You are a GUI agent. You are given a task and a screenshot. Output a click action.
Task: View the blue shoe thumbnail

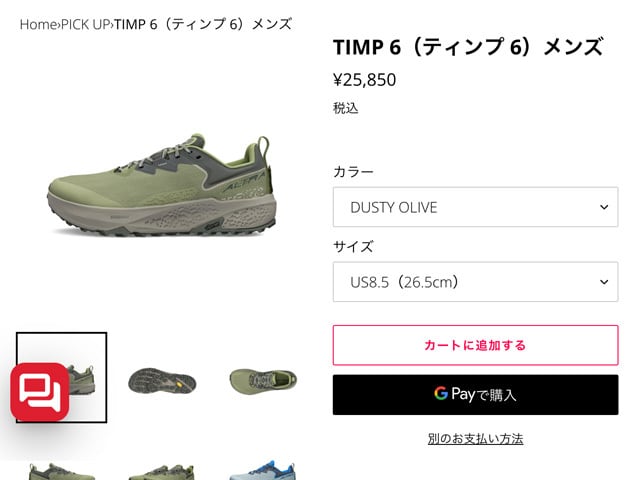click(x=262, y=470)
